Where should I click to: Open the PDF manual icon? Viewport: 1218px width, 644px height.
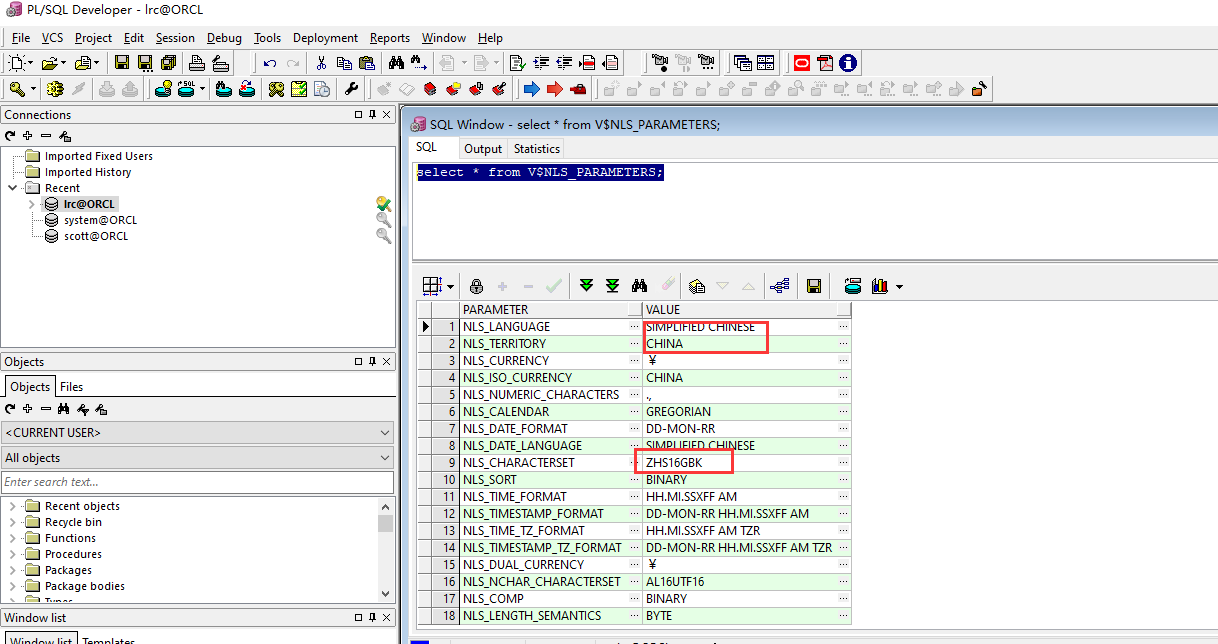[825, 63]
